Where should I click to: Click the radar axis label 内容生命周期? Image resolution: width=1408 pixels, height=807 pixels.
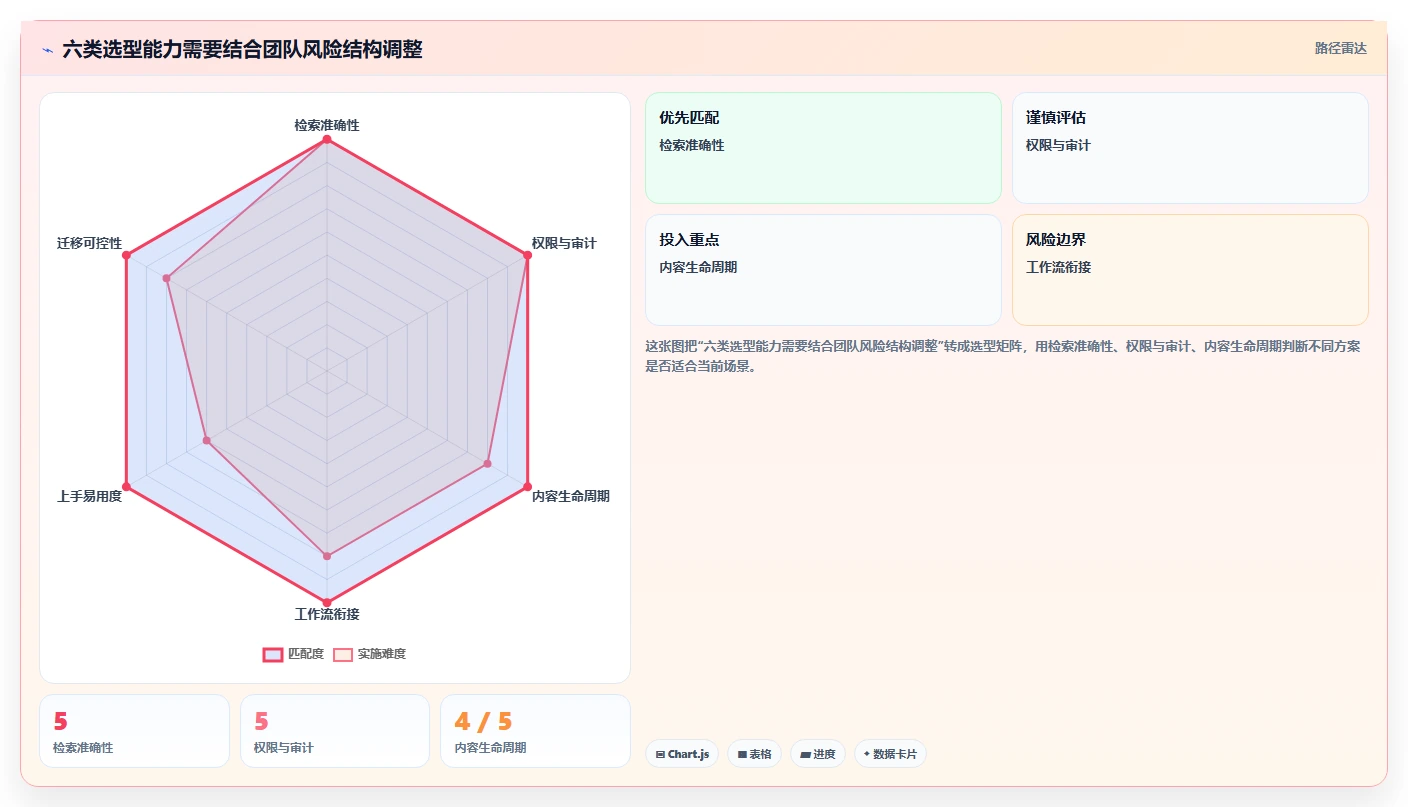coord(570,496)
